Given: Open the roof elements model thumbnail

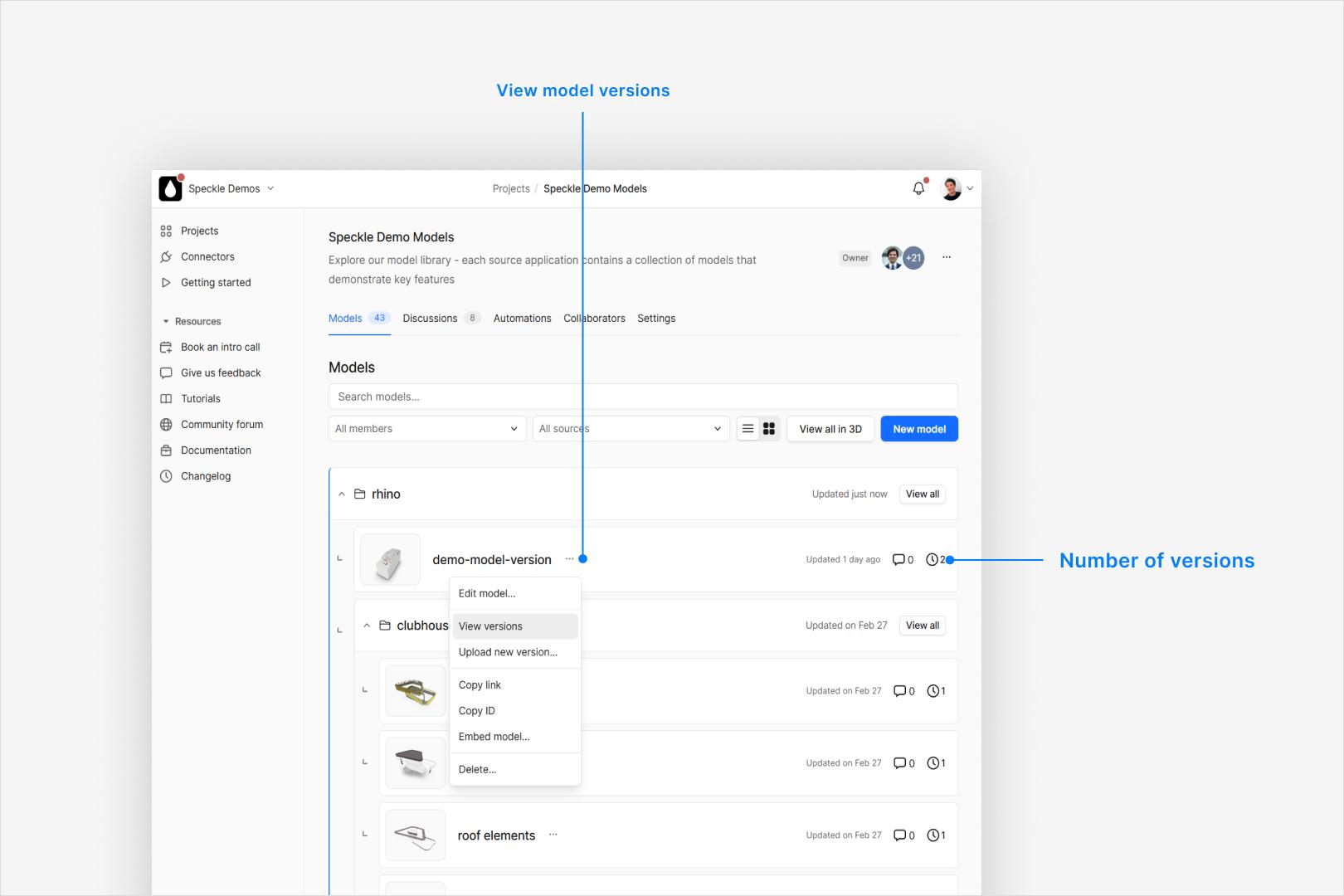Looking at the screenshot, I should pyautogui.click(x=416, y=835).
